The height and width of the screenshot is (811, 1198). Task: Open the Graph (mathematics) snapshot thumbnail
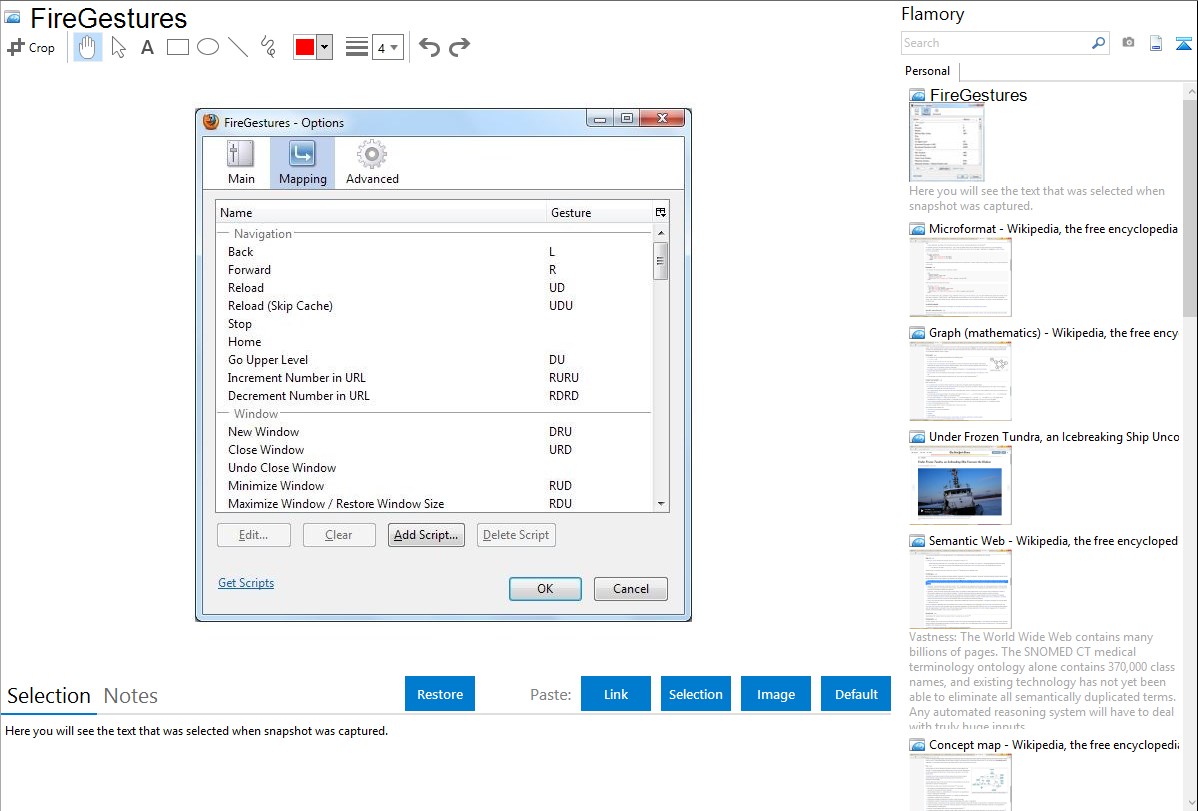[960, 381]
